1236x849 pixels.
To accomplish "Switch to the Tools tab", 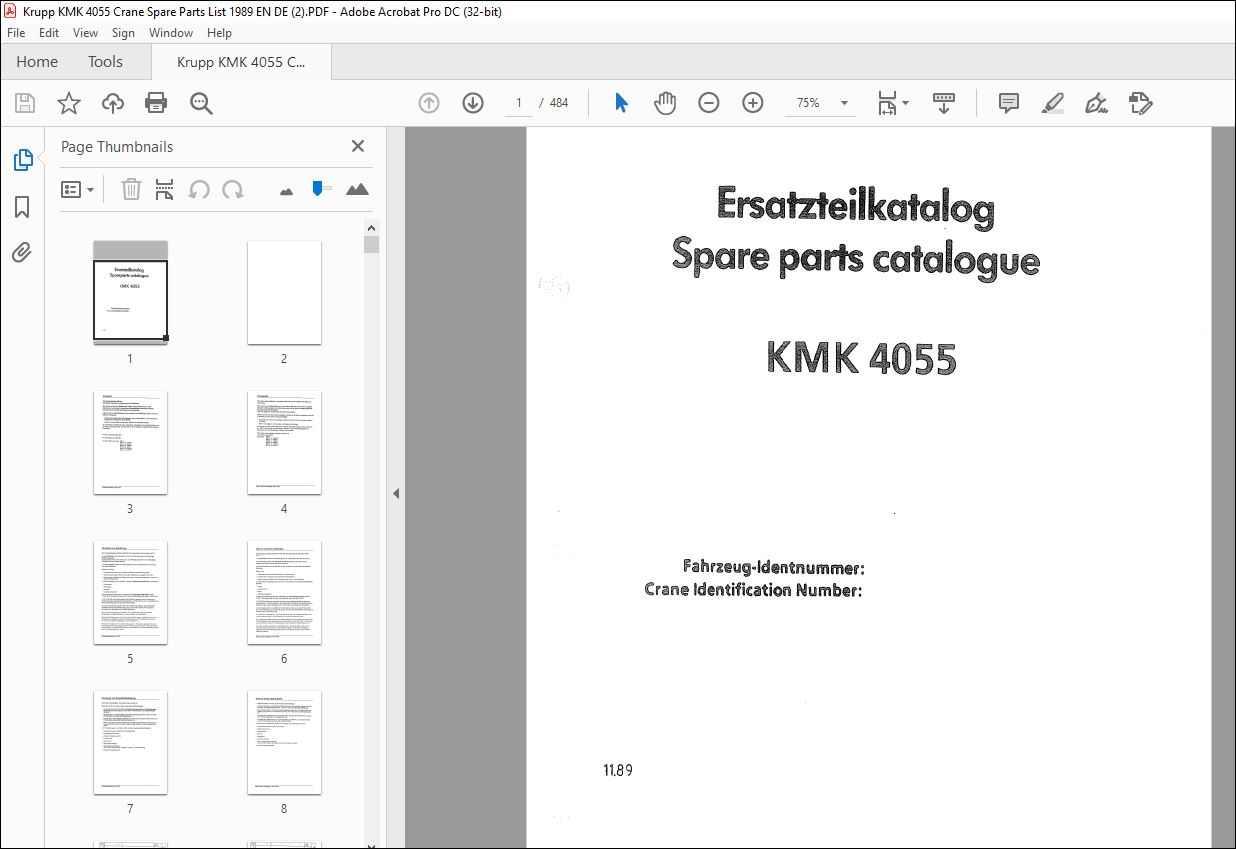I will [x=105, y=62].
